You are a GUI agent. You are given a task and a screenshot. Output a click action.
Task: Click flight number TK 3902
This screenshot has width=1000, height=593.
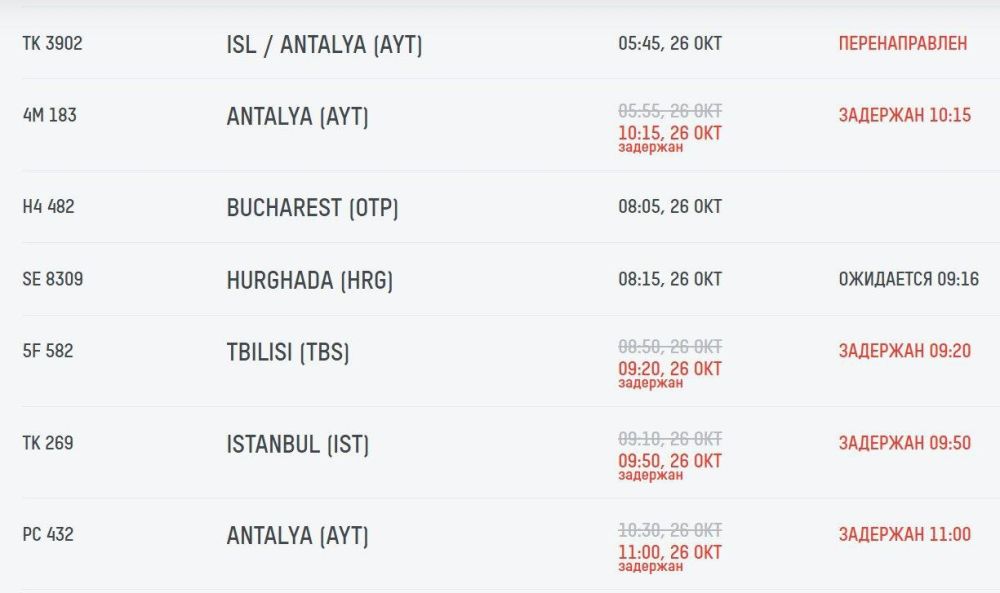coord(52,44)
